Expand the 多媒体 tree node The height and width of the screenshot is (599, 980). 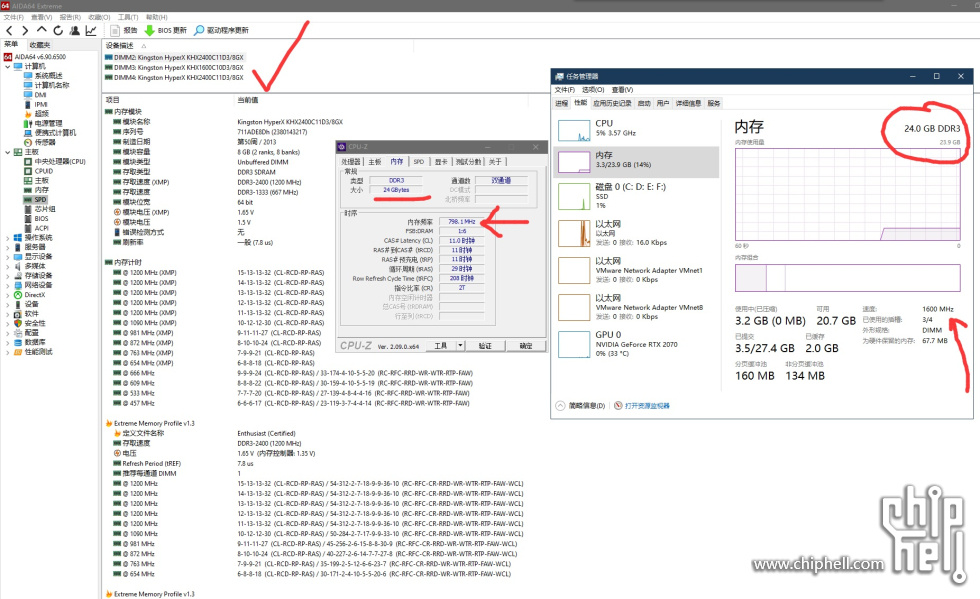pos(8,266)
